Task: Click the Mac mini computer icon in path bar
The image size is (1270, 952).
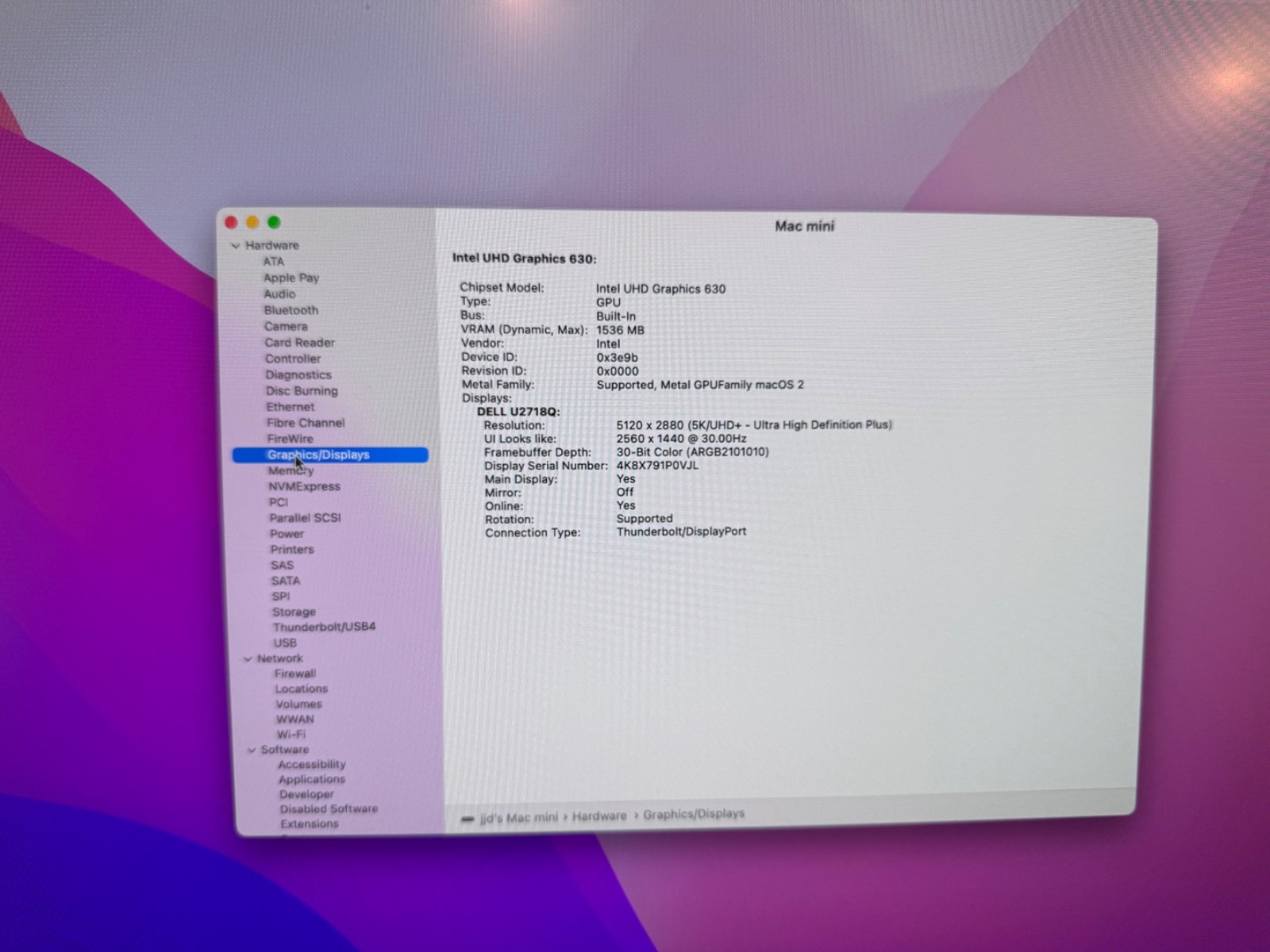Action: 468,819
